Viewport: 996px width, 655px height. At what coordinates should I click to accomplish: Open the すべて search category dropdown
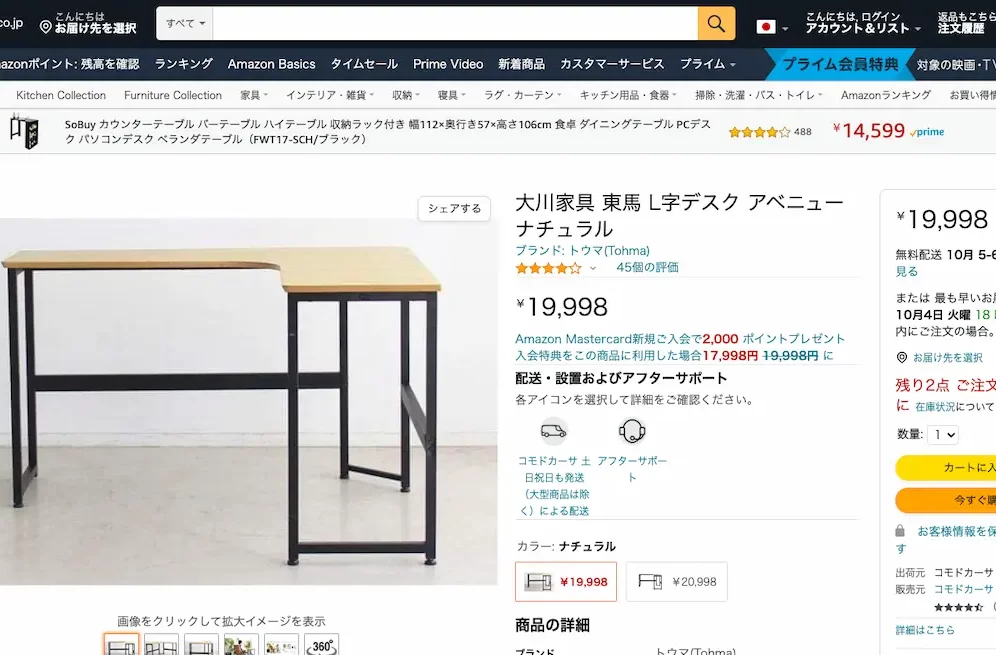click(185, 24)
